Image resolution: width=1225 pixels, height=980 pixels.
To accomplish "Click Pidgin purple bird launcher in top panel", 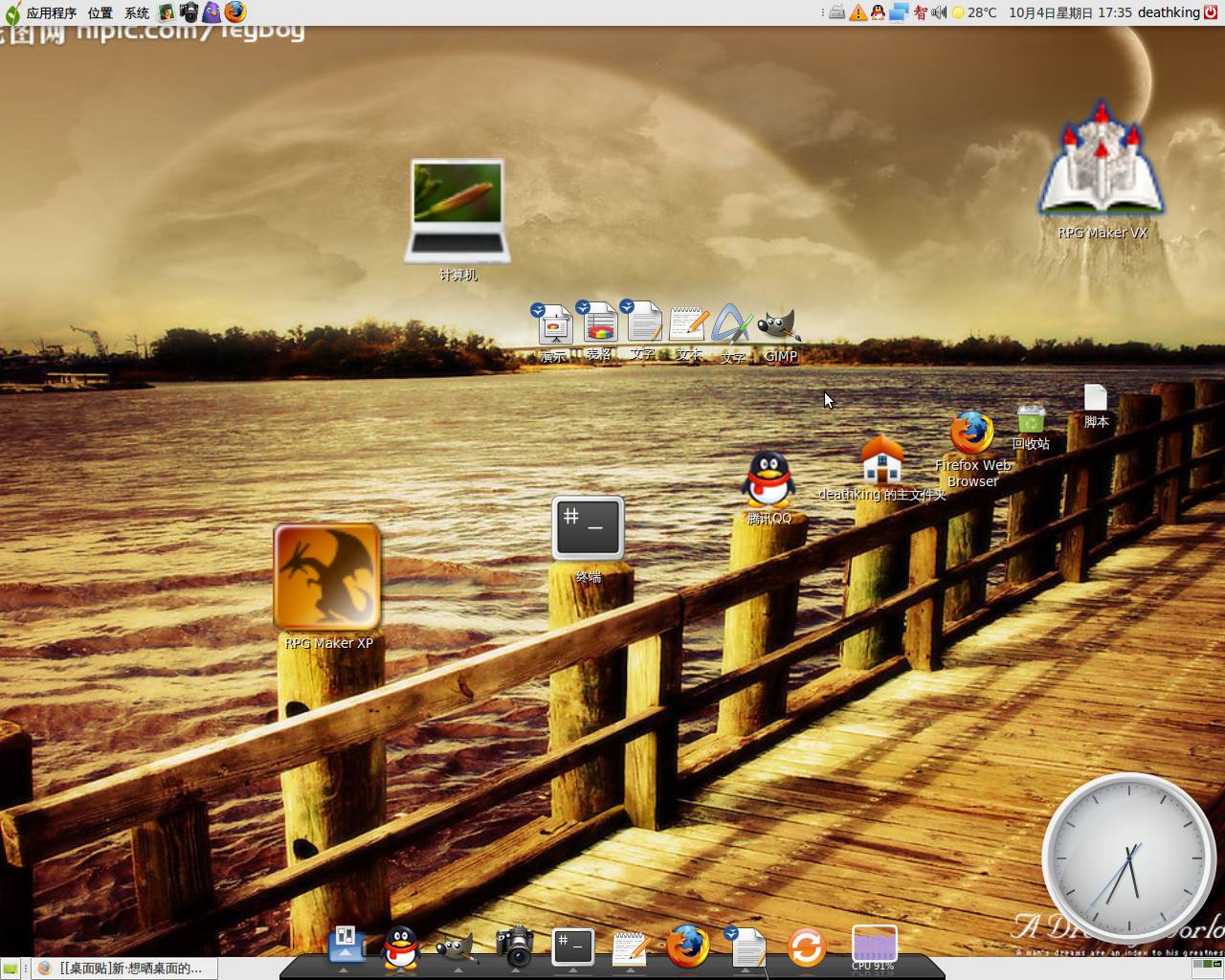I will (x=212, y=12).
